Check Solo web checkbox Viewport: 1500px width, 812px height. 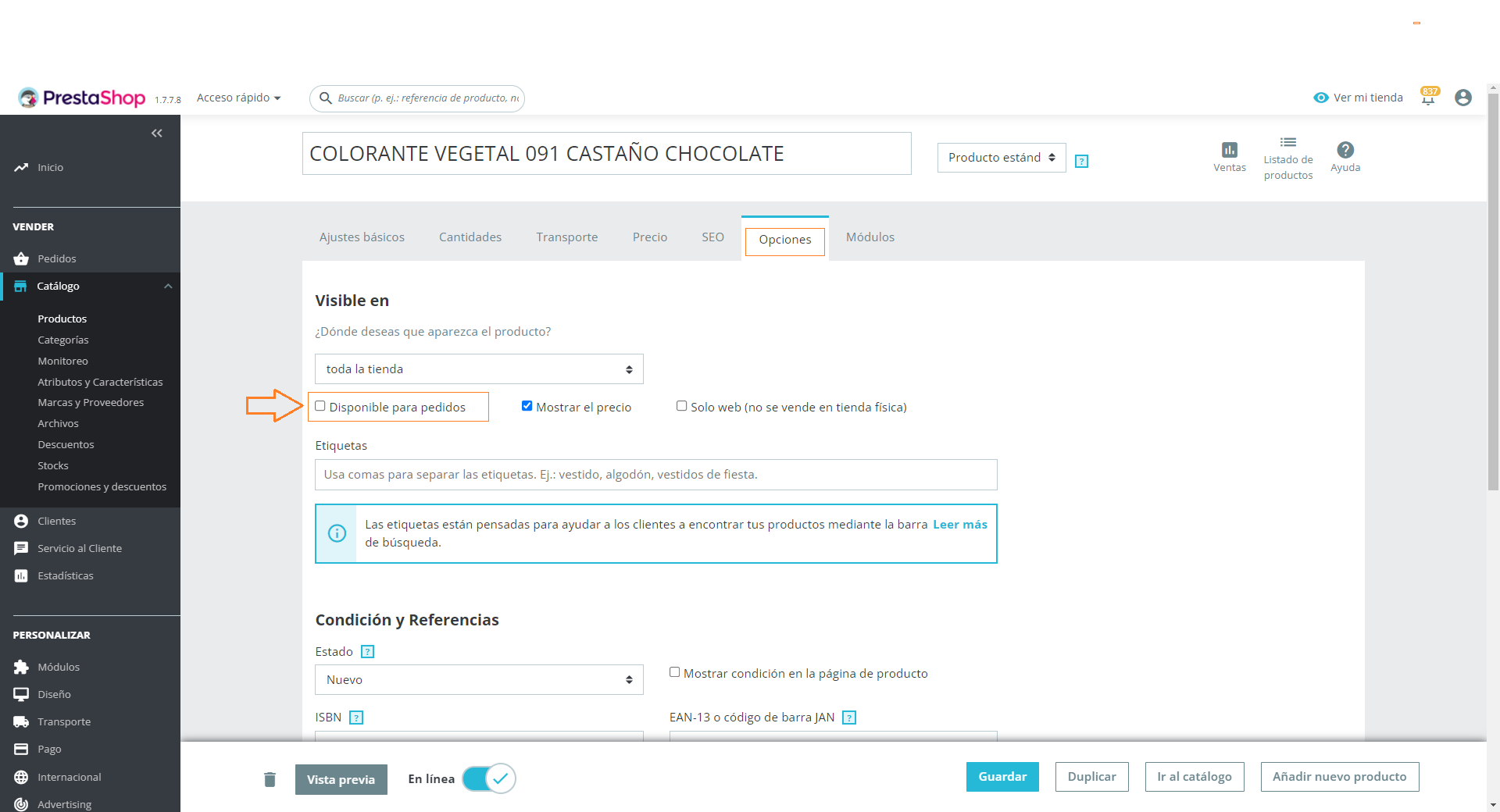[x=682, y=406]
